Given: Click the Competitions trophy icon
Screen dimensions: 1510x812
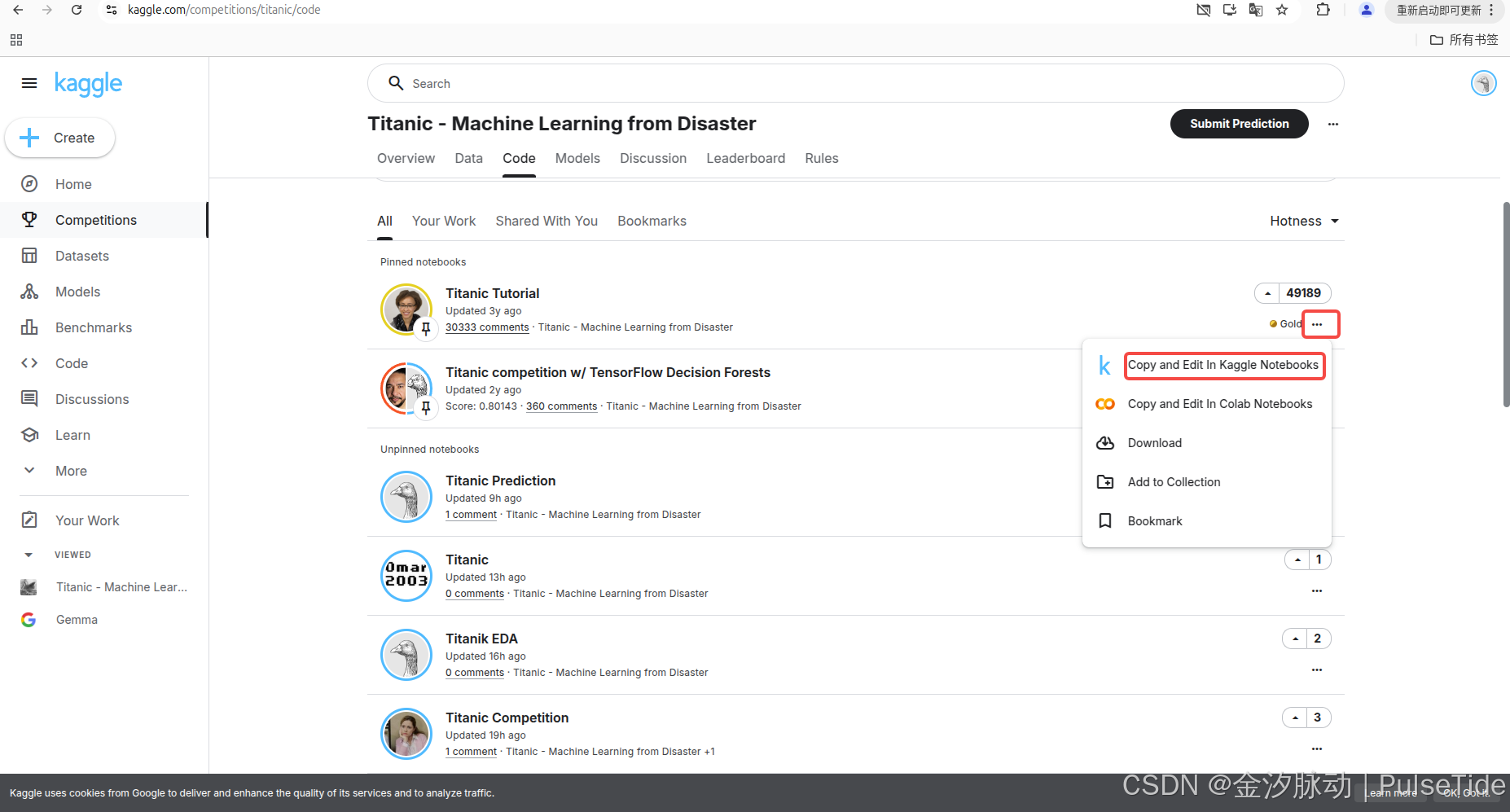Looking at the screenshot, I should [x=29, y=220].
